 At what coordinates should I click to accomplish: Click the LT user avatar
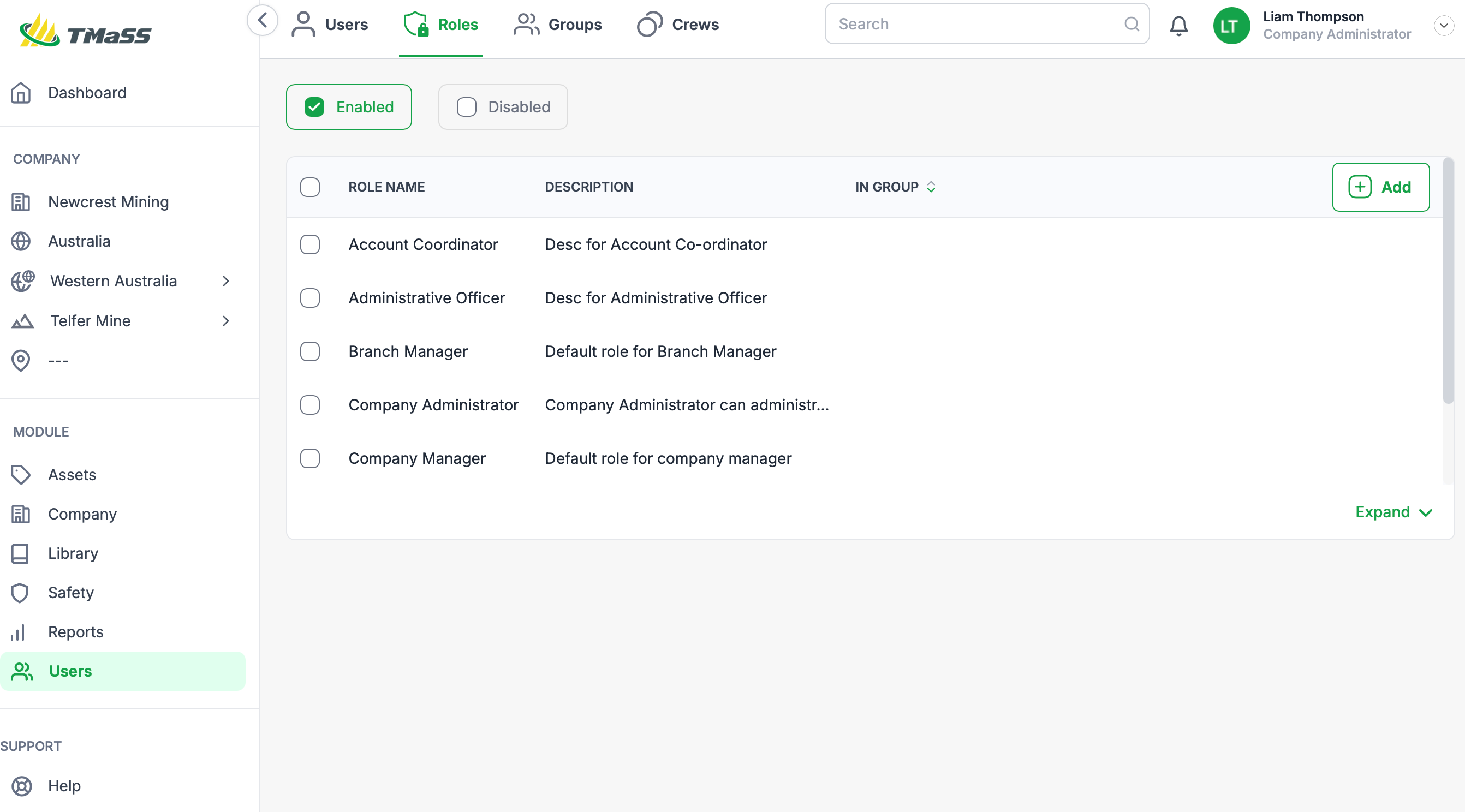[x=1231, y=26]
